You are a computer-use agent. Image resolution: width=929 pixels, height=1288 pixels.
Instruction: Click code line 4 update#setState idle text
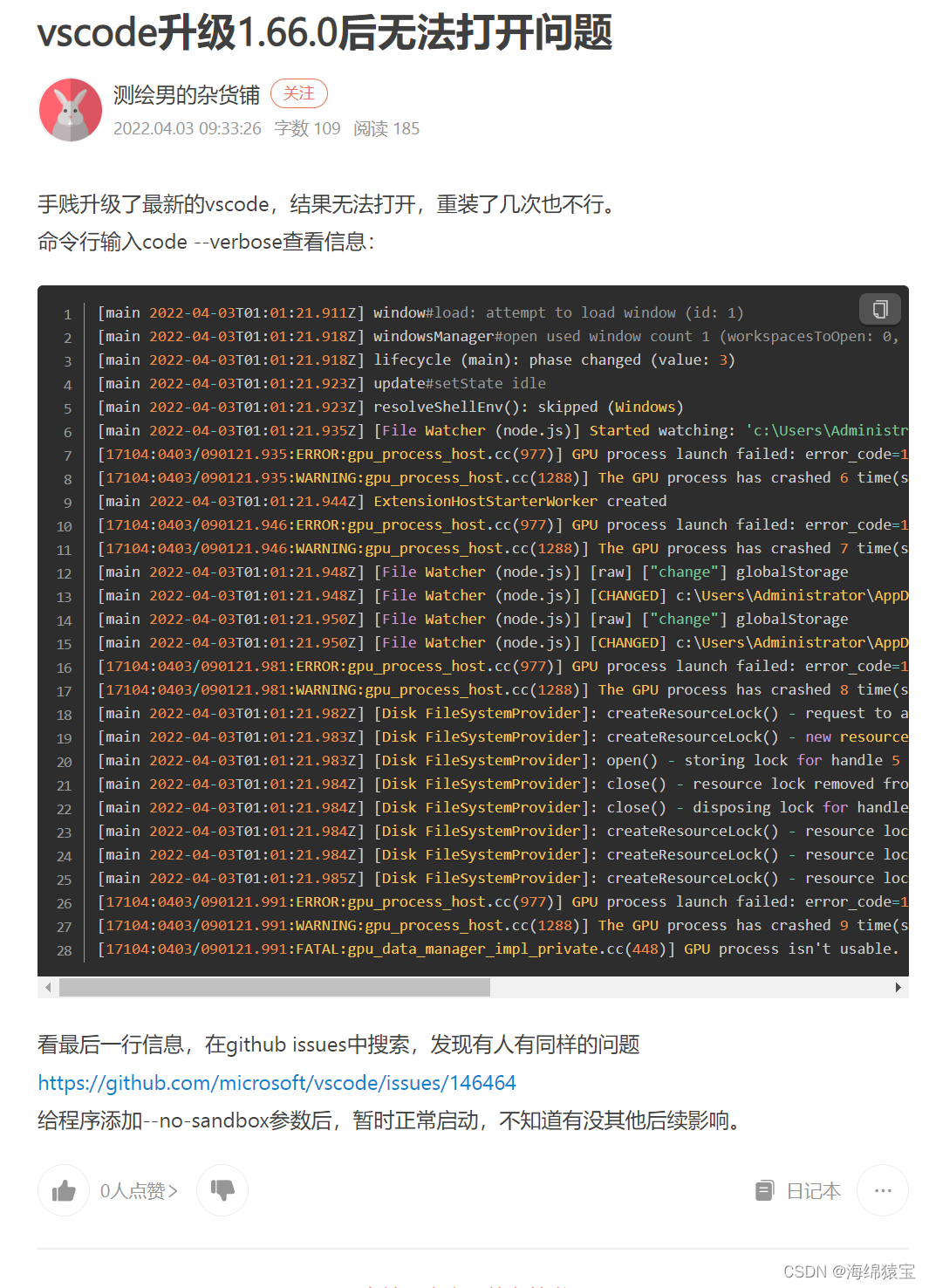tap(322, 383)
